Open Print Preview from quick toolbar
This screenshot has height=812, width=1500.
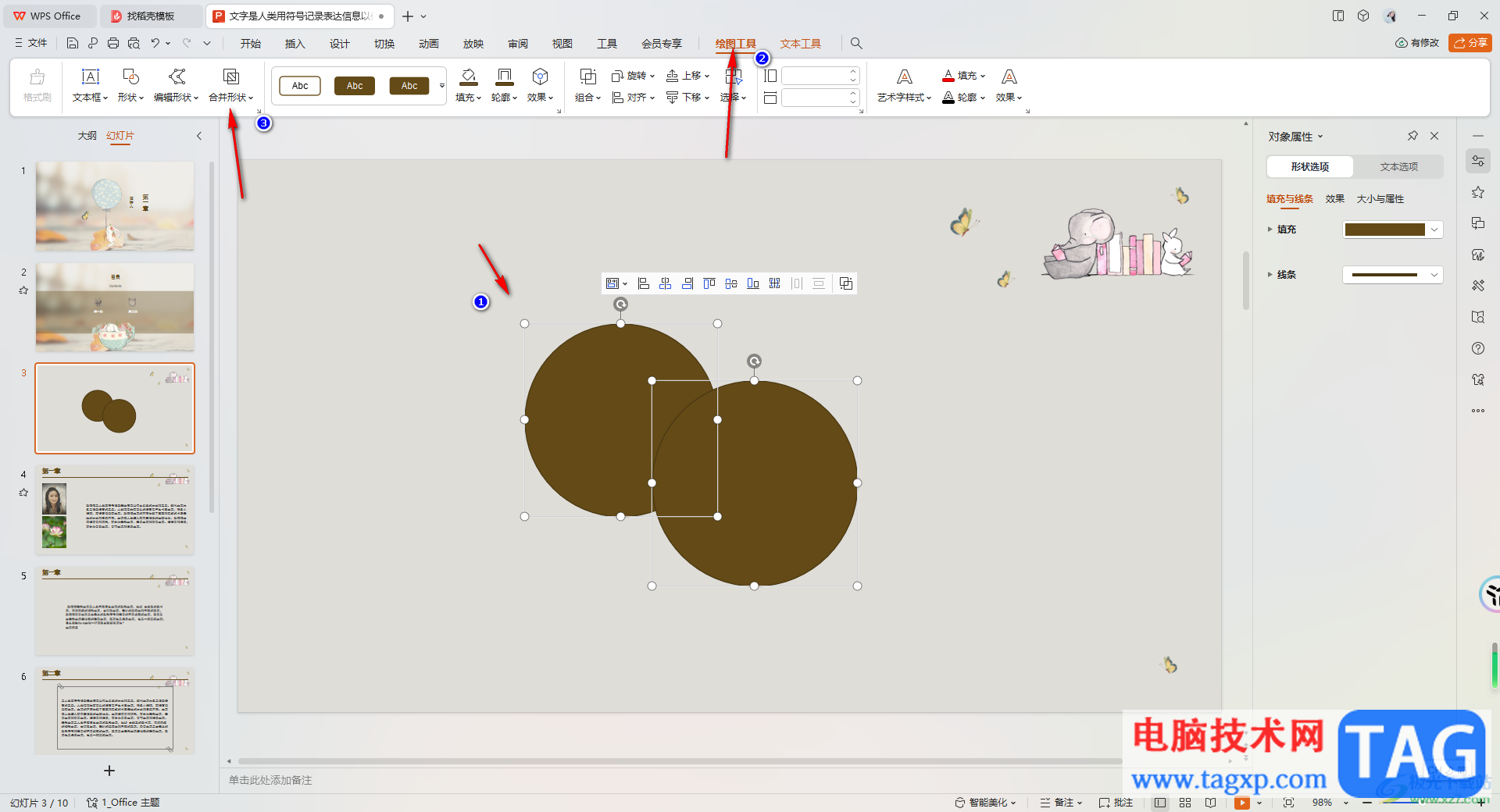coord(134,43)
